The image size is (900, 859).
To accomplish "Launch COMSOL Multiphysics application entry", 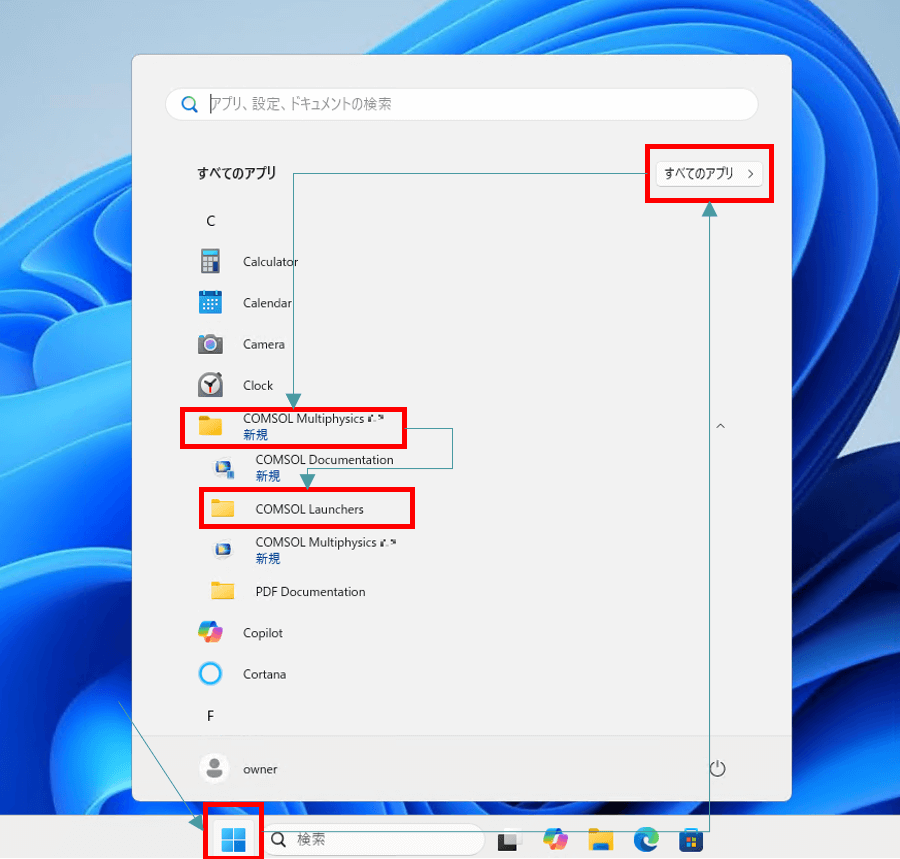I will pyautogui.click(x=323, y=550).
